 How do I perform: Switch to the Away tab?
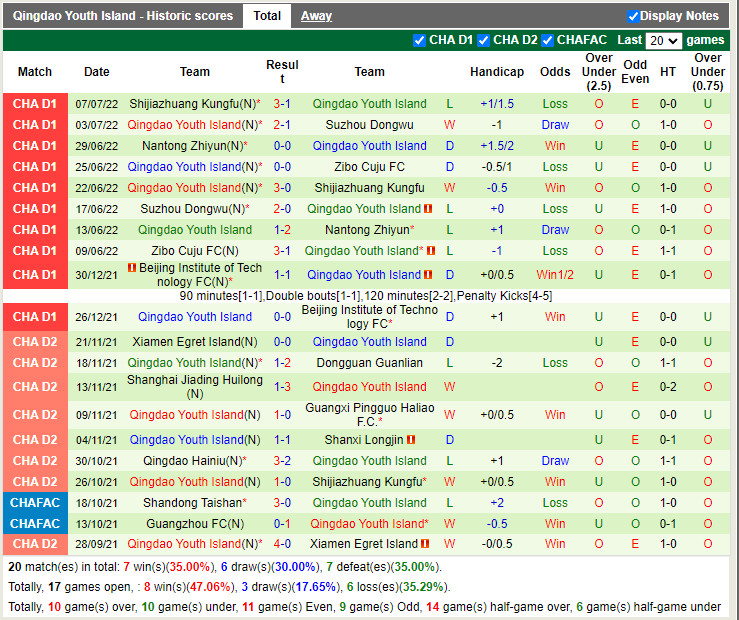(316, 16)
